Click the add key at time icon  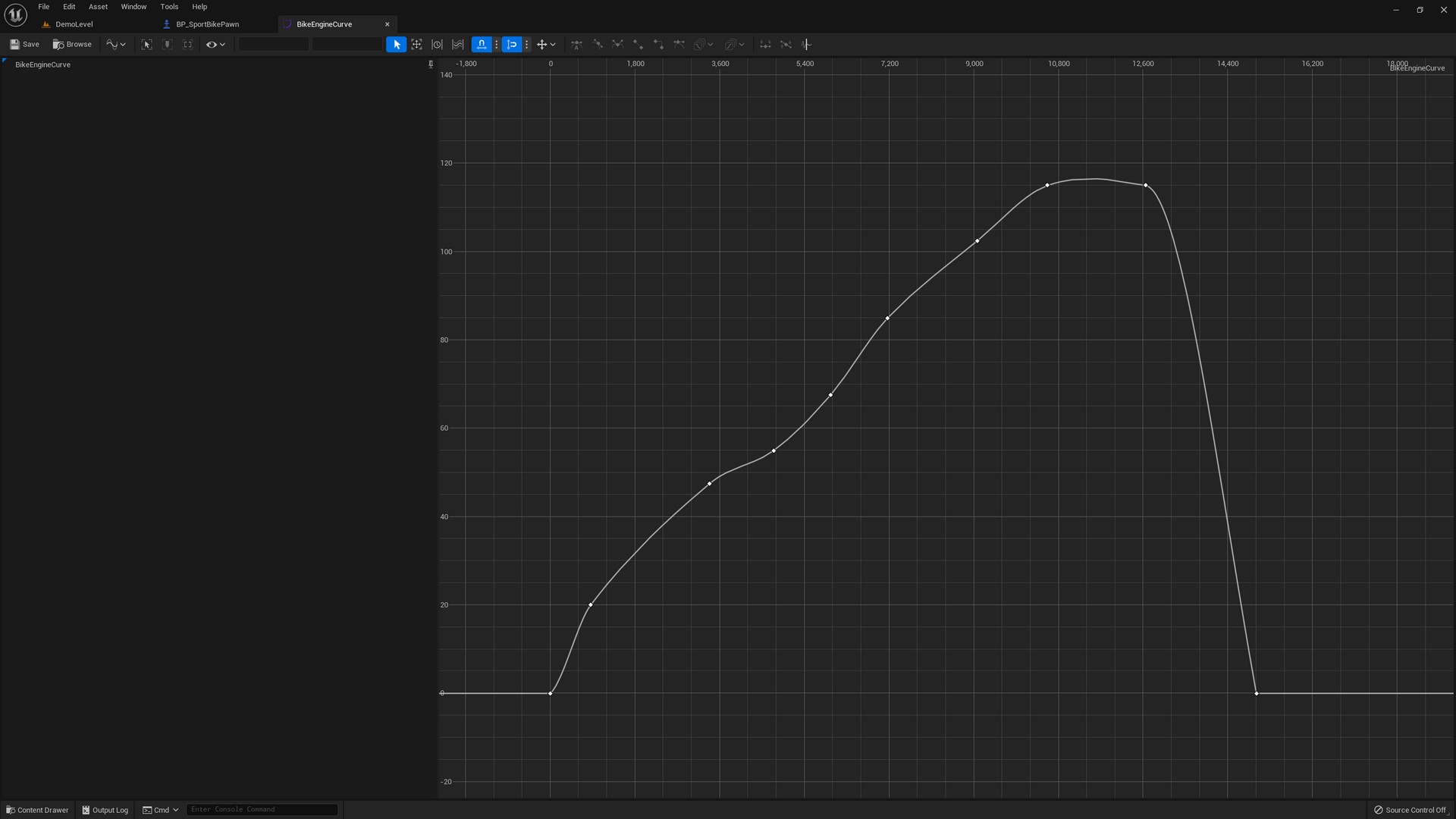coord(806,45)
